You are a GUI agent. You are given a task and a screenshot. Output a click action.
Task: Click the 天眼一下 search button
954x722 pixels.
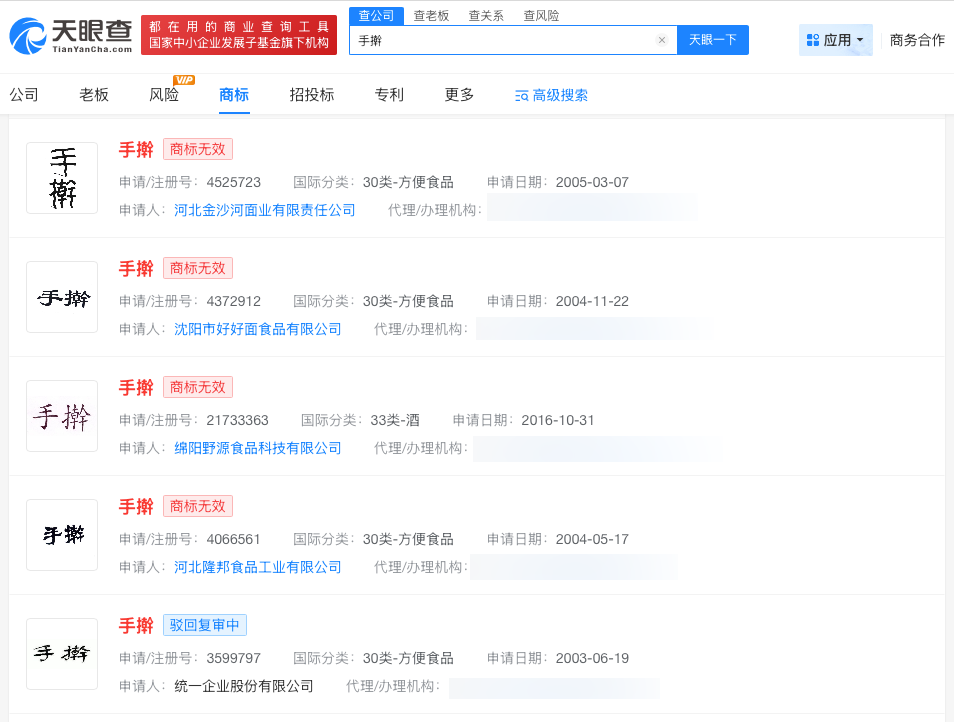[x=712, y=40]
